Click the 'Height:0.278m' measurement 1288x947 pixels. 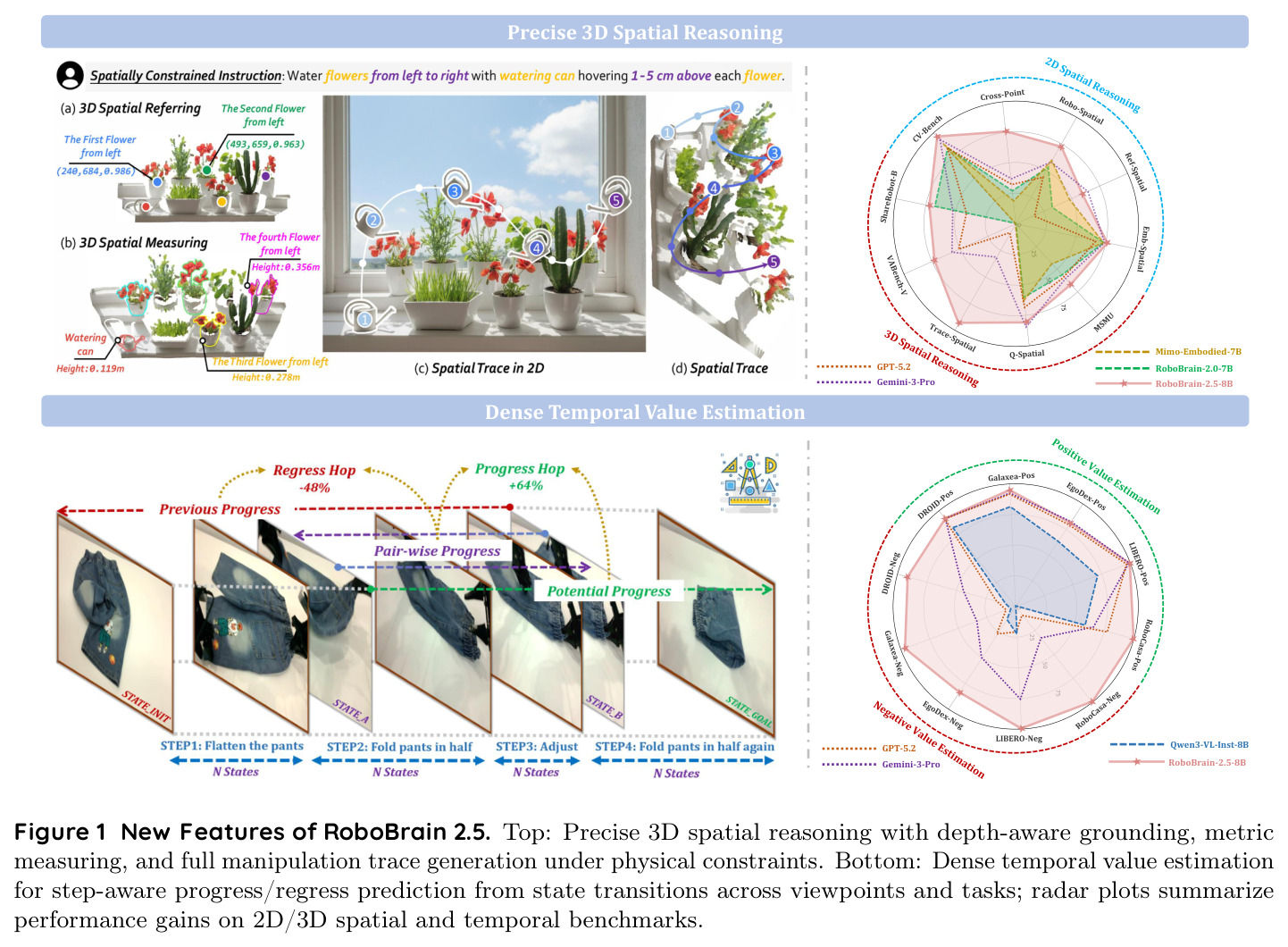[x=266, y=377]
